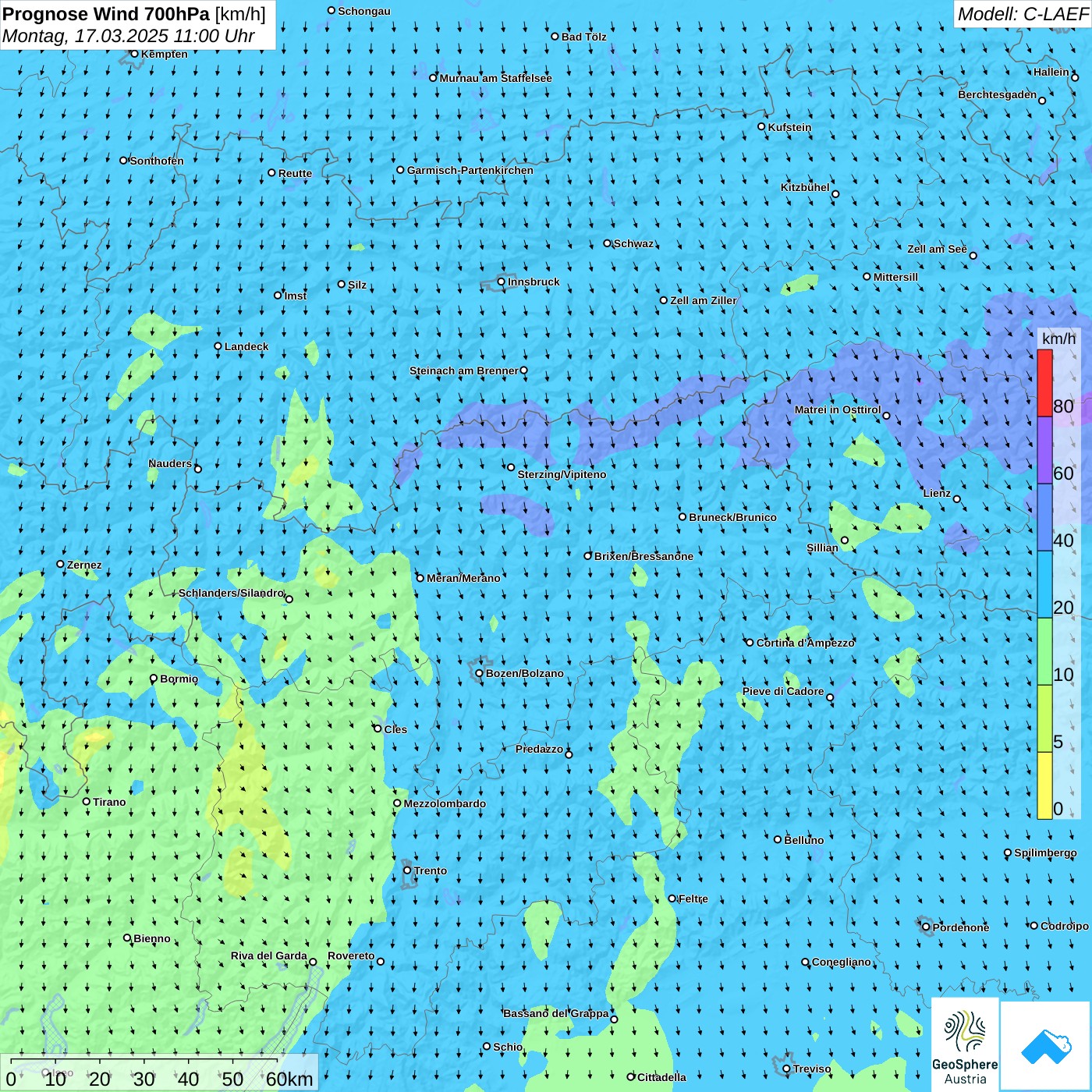Click the Innsbruck city marker
Screen dimensions: 1092x1092
[502, 282]
